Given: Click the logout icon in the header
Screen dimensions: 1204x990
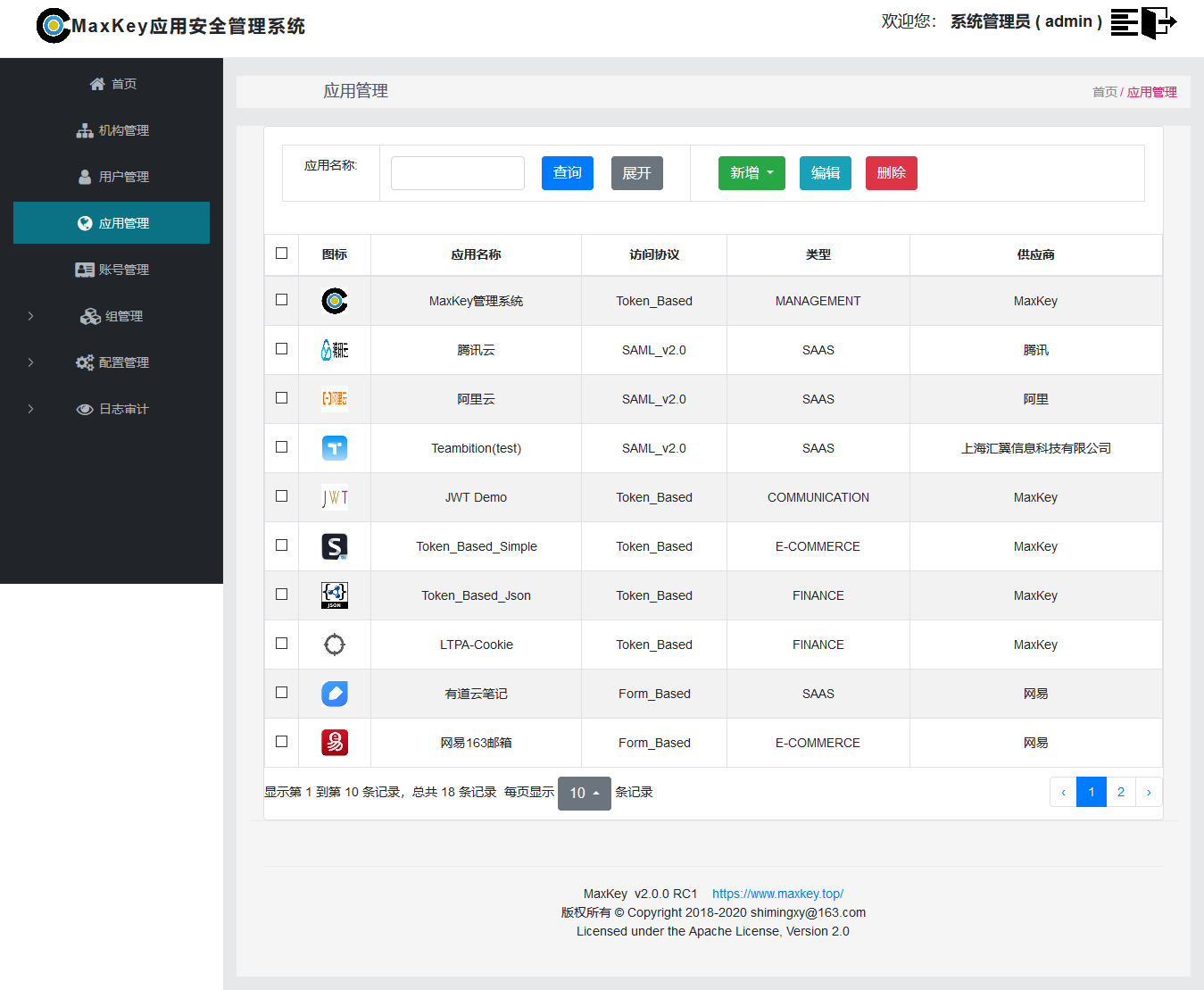Looking at the screenshot, I should pyautogui.click(x=1159, y=22).
